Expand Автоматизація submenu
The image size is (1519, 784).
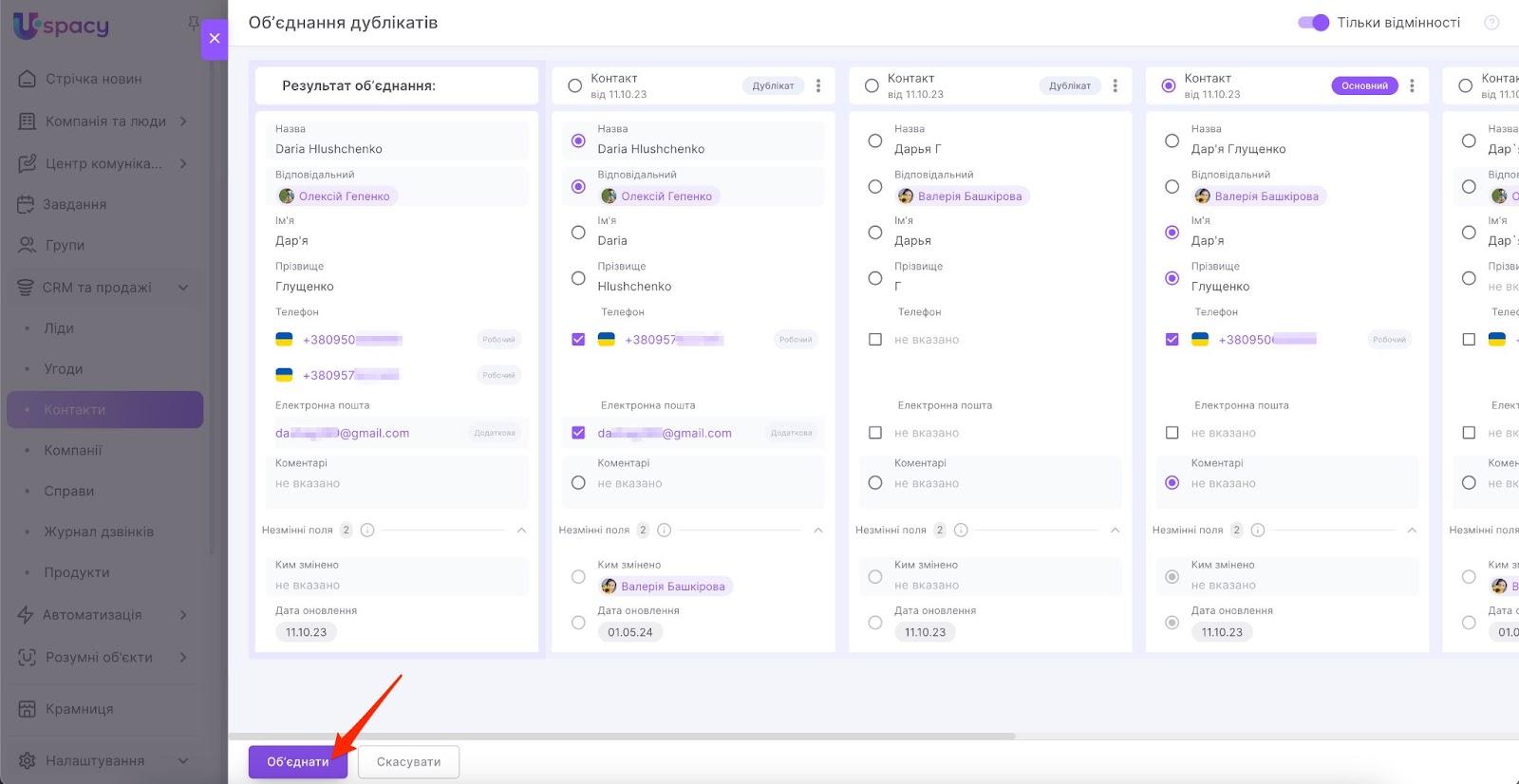(x=183, y=615)
